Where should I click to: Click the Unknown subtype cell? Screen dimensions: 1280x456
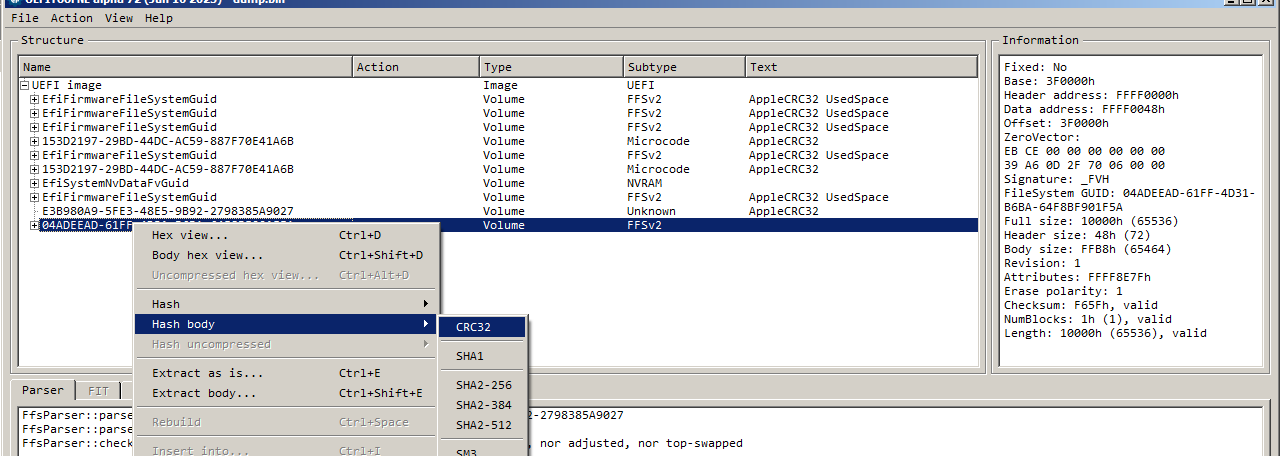coord(684,211)
